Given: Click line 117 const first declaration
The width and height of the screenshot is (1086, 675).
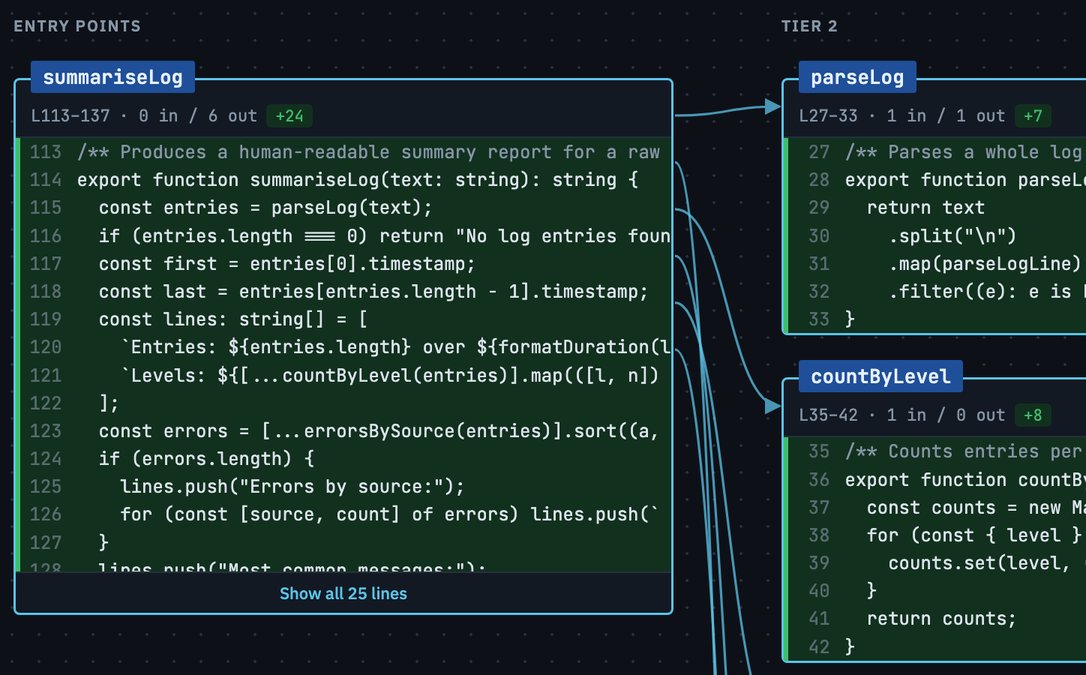Looking at the screenshot, I should (x=346, y=264).
